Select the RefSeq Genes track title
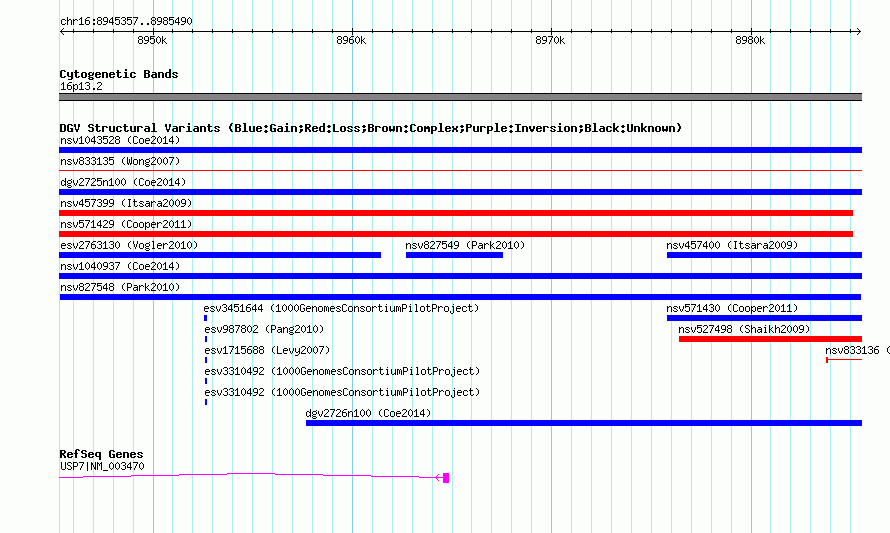890x533 pixels. 101,454
